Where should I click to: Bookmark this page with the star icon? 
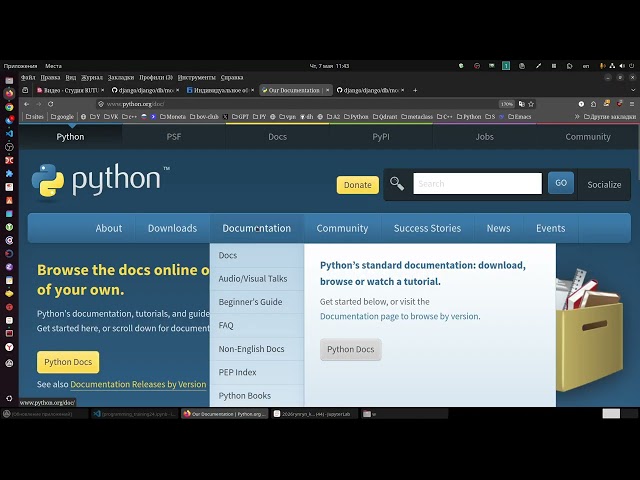tap(531, 104)
